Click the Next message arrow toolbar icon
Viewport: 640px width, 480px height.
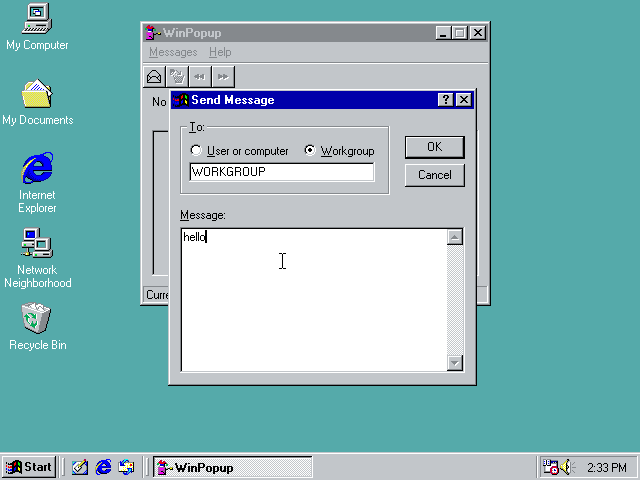pos(223,77)
